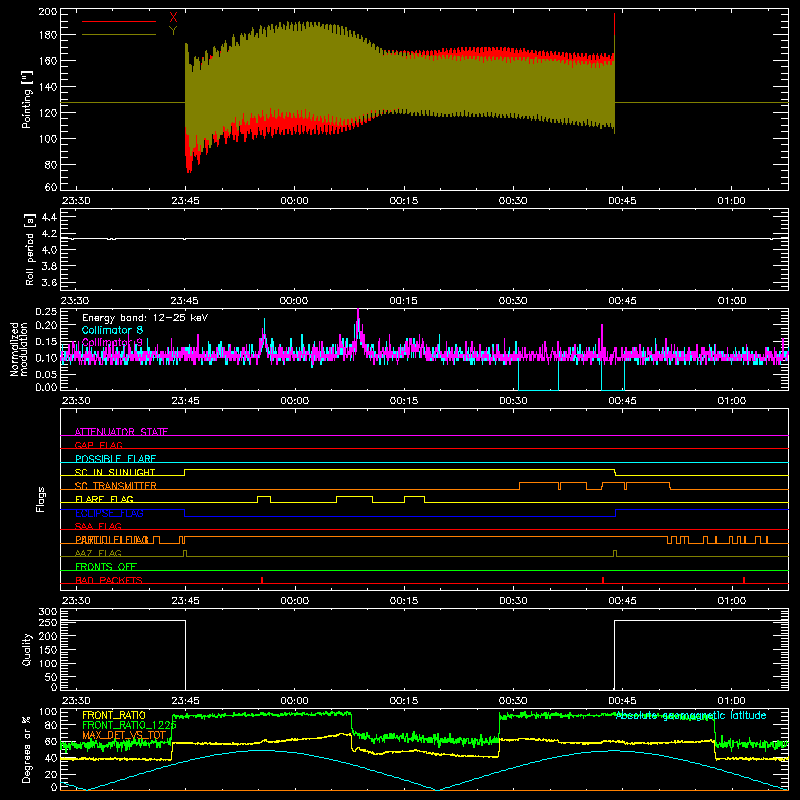
Task: Click the SC_IN_SUNLIGHT flag label
Action: tap(115, 472)
